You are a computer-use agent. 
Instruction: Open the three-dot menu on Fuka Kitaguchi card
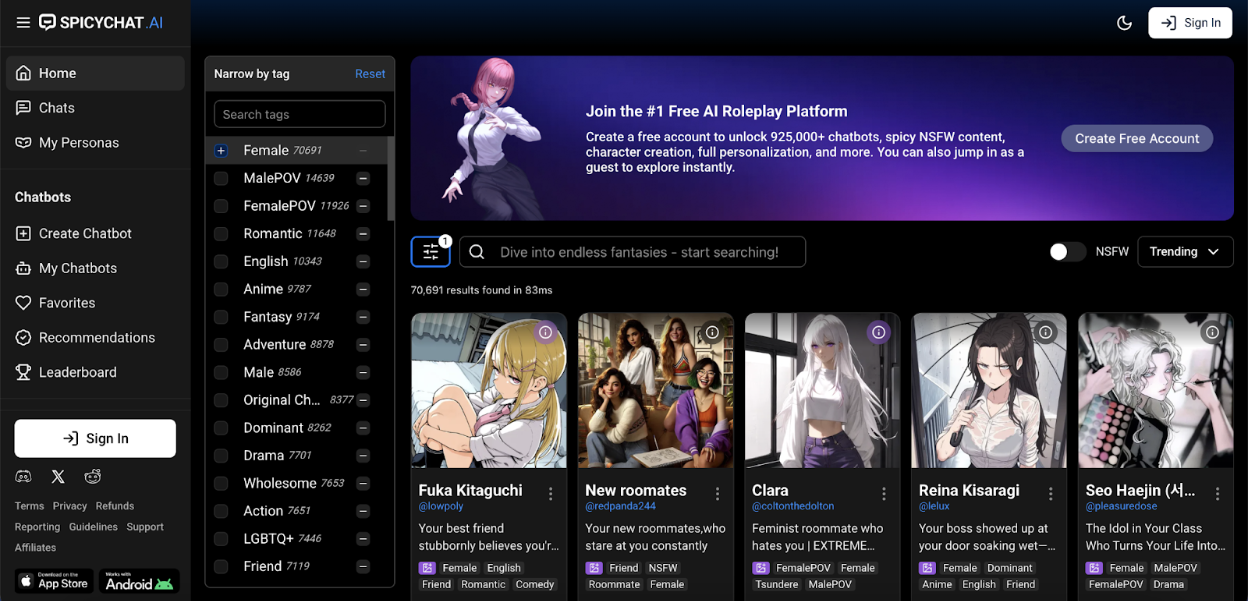coord(551,493)
